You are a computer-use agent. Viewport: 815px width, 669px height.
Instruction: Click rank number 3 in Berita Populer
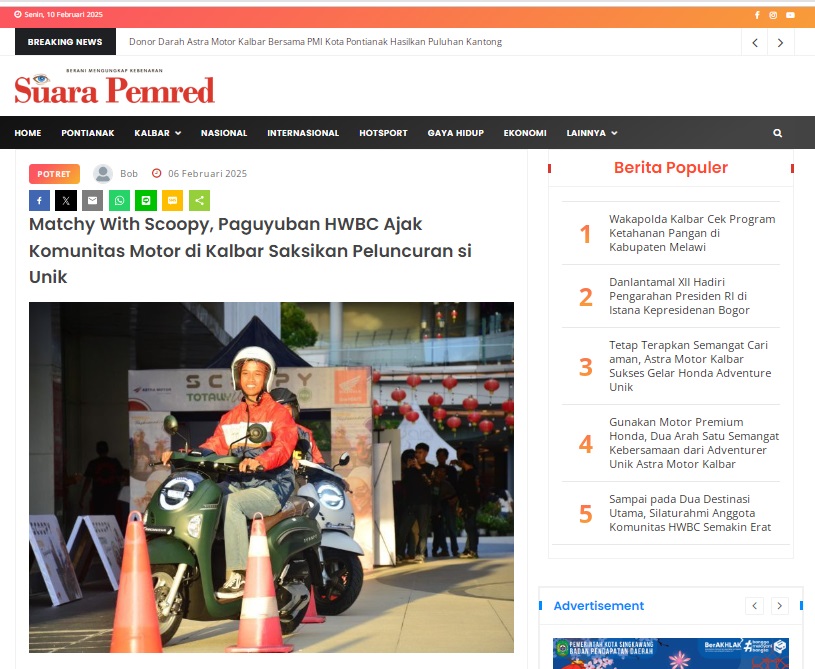(586, 366)
